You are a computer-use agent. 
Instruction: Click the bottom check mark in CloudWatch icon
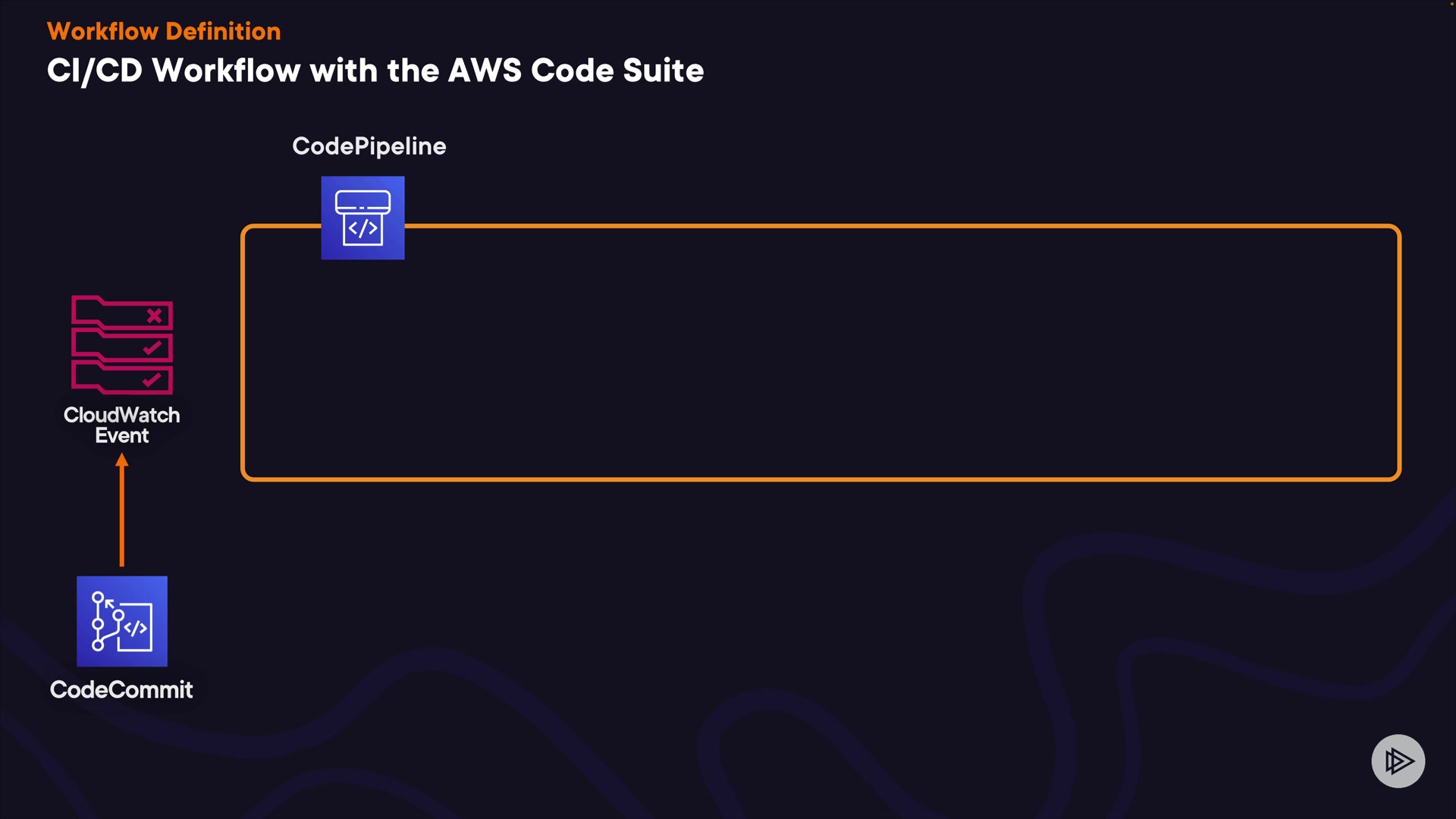(x=152, y=379)
